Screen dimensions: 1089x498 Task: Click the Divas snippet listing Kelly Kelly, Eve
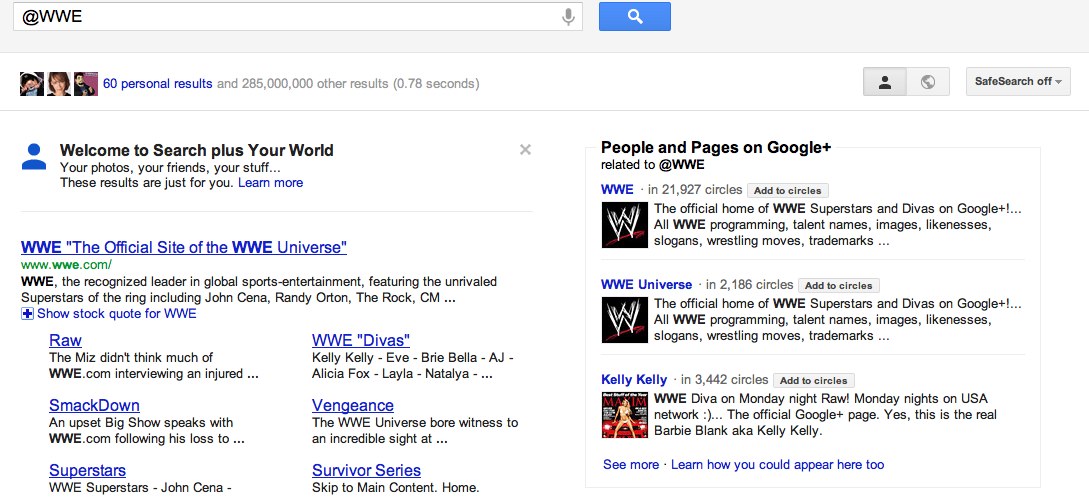[x=413, y=366]
